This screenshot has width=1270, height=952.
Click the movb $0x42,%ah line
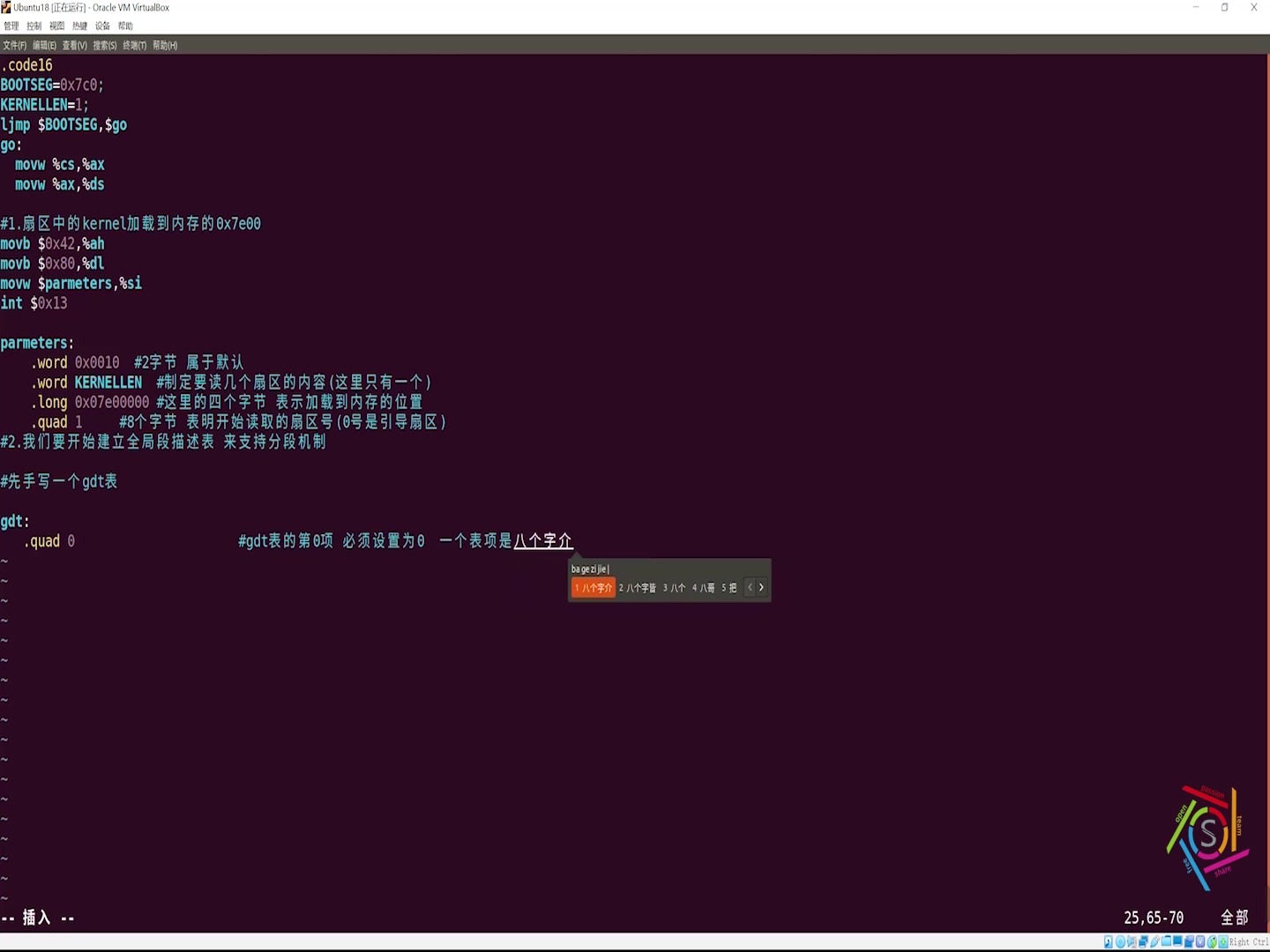[52, 244]
